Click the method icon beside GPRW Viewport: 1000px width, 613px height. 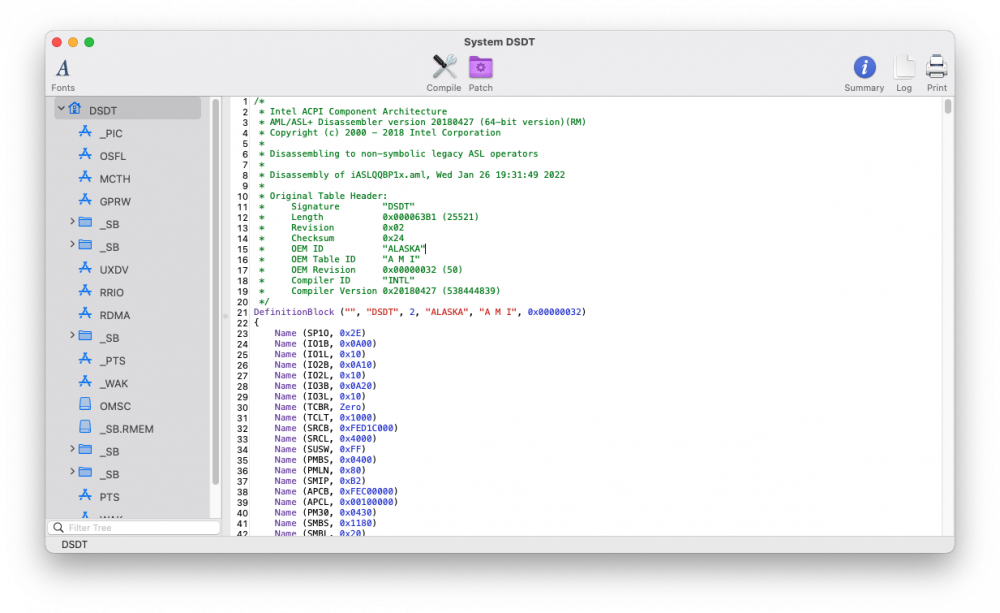[85, 200]
